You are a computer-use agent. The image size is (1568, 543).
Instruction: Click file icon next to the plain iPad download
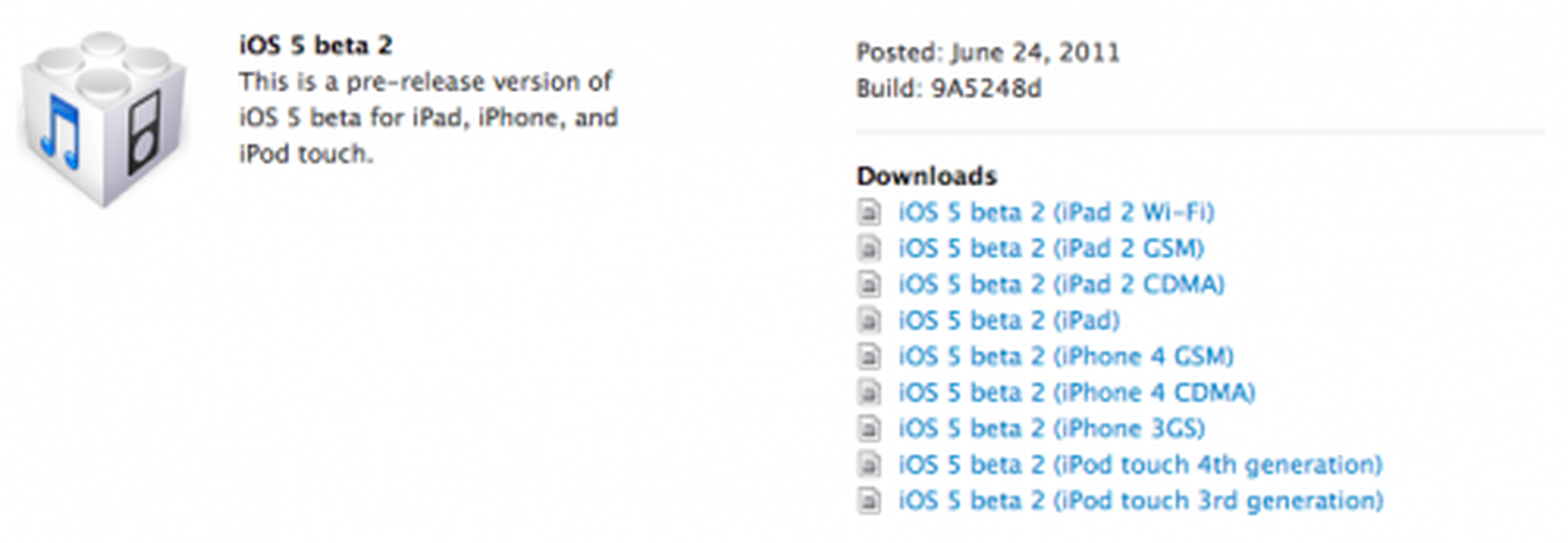pos(868,321)
